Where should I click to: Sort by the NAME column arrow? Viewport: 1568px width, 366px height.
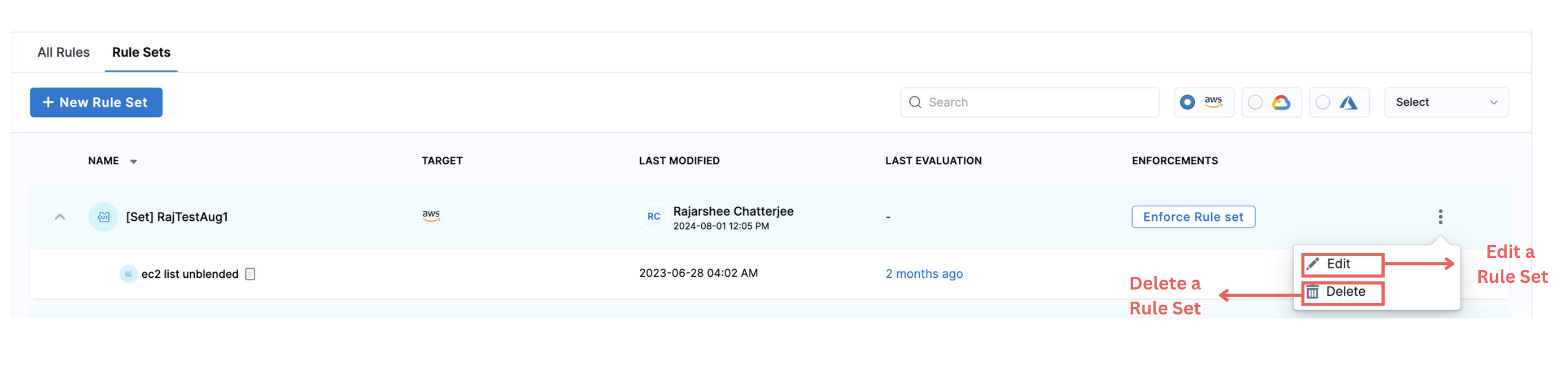coord(133,162)
